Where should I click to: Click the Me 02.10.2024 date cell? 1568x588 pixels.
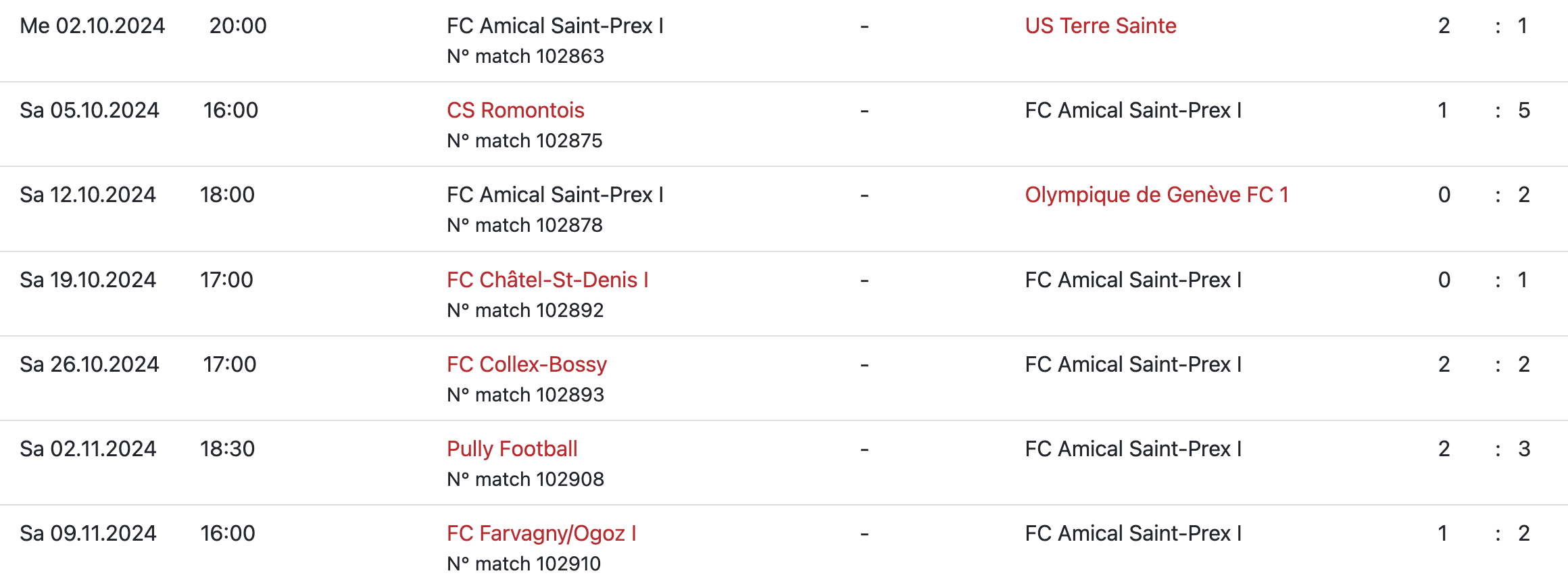pos(93,26)
